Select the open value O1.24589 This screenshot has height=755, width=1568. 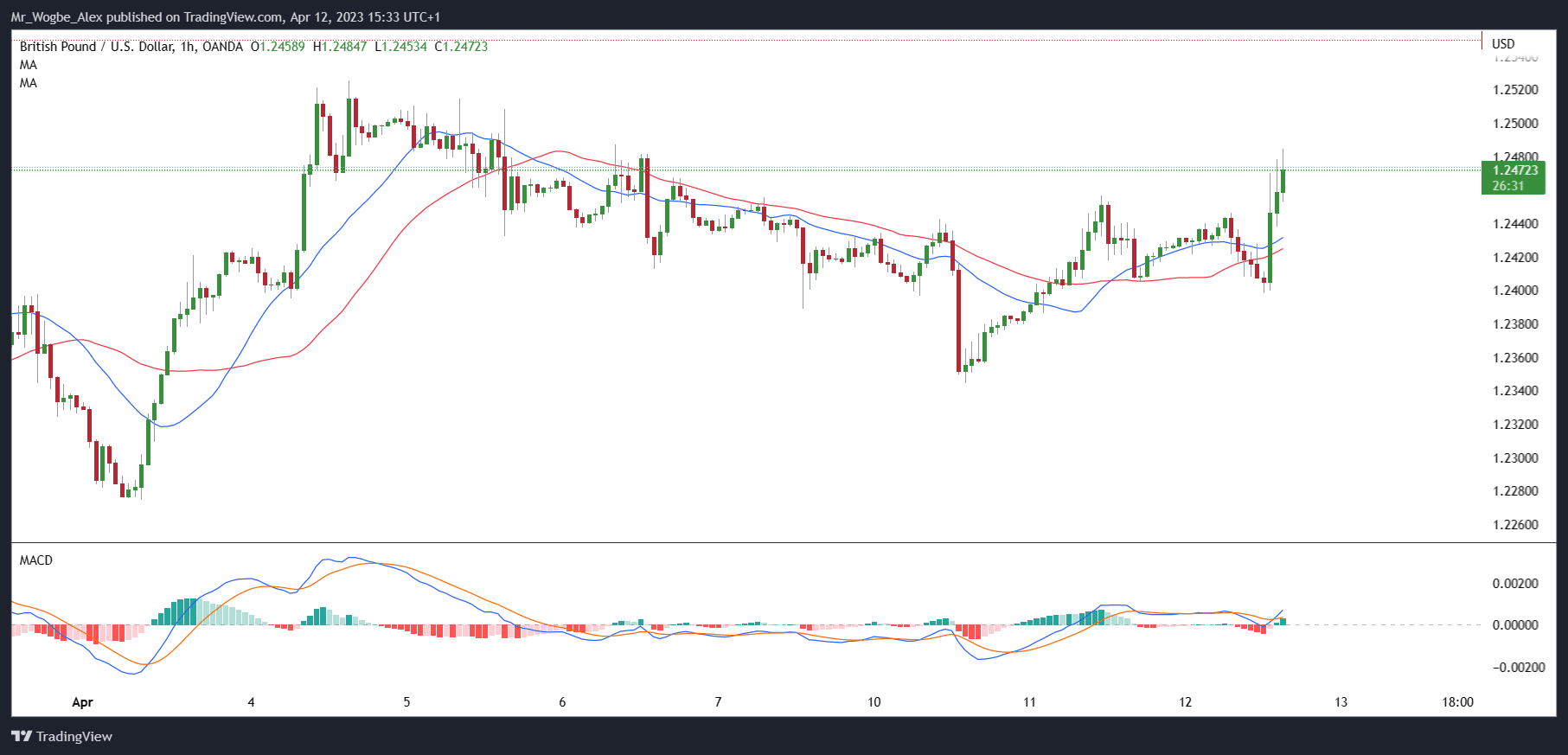pyautogui.click(x=278, y=47)
